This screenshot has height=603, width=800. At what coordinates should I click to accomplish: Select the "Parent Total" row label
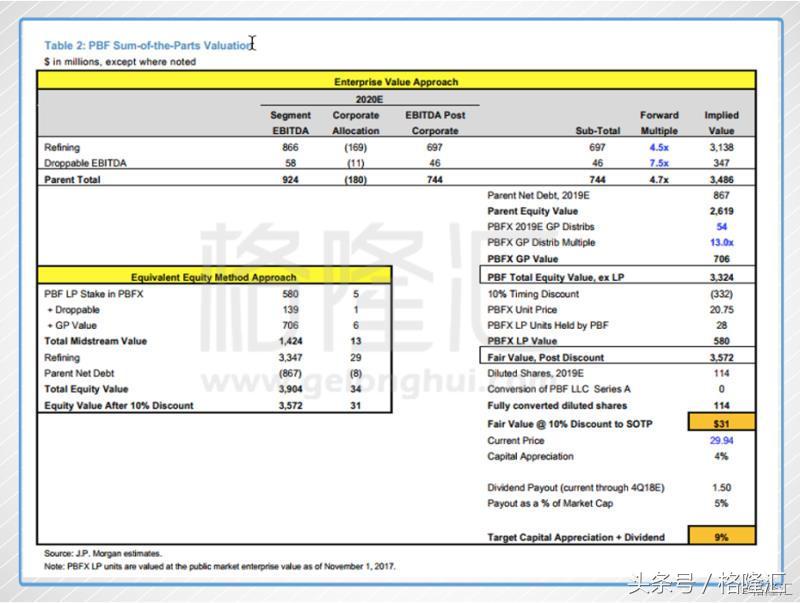tap(72, 180)
